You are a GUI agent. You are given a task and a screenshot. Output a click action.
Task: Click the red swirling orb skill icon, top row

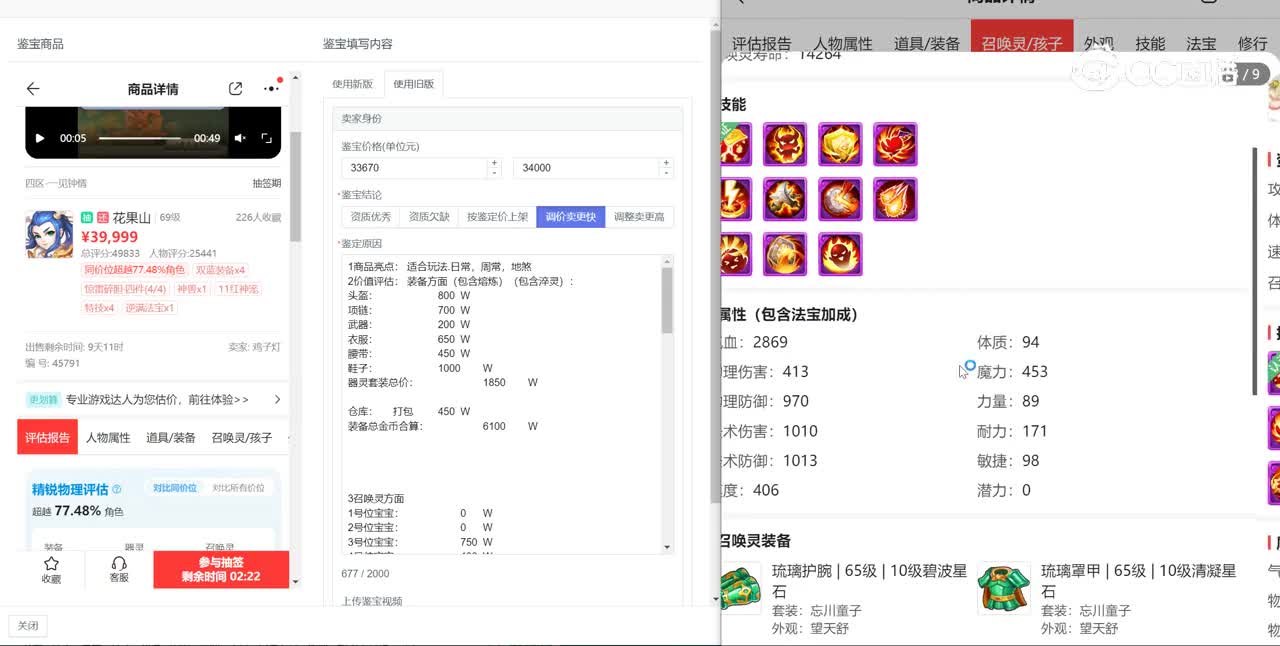[895, 144]
